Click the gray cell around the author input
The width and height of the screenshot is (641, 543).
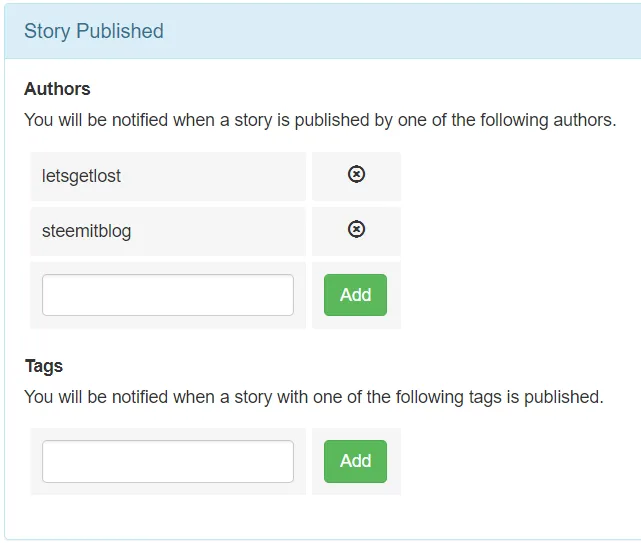[168, 295]
